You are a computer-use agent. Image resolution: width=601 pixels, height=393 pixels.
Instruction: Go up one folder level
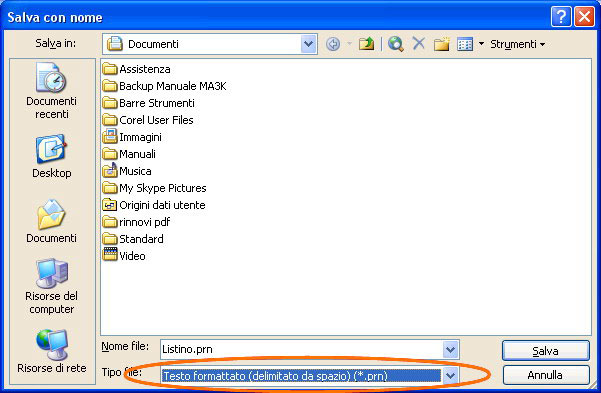[366, 44]
